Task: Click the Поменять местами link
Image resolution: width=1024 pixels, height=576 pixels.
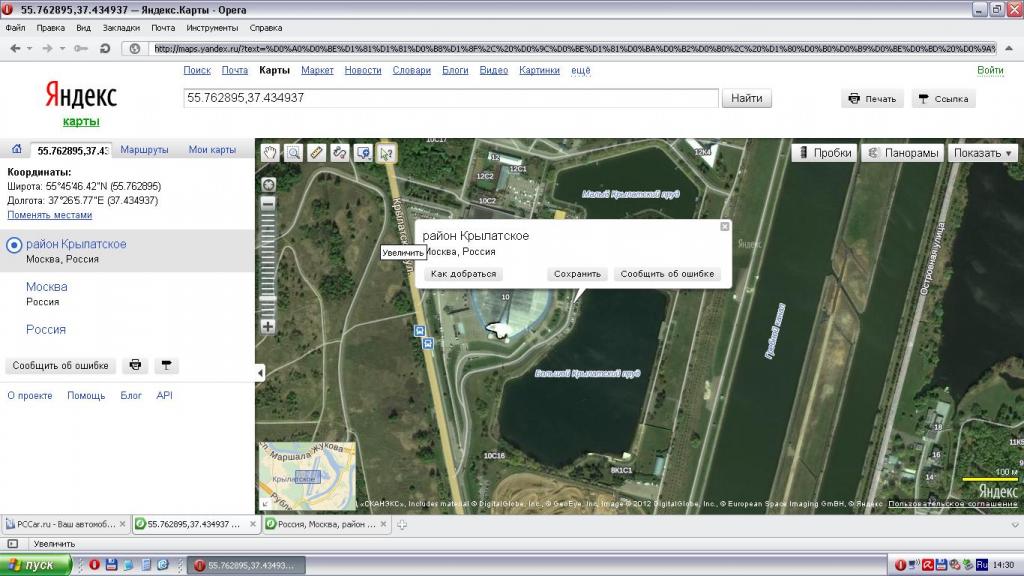Action: tap(50, 215)
